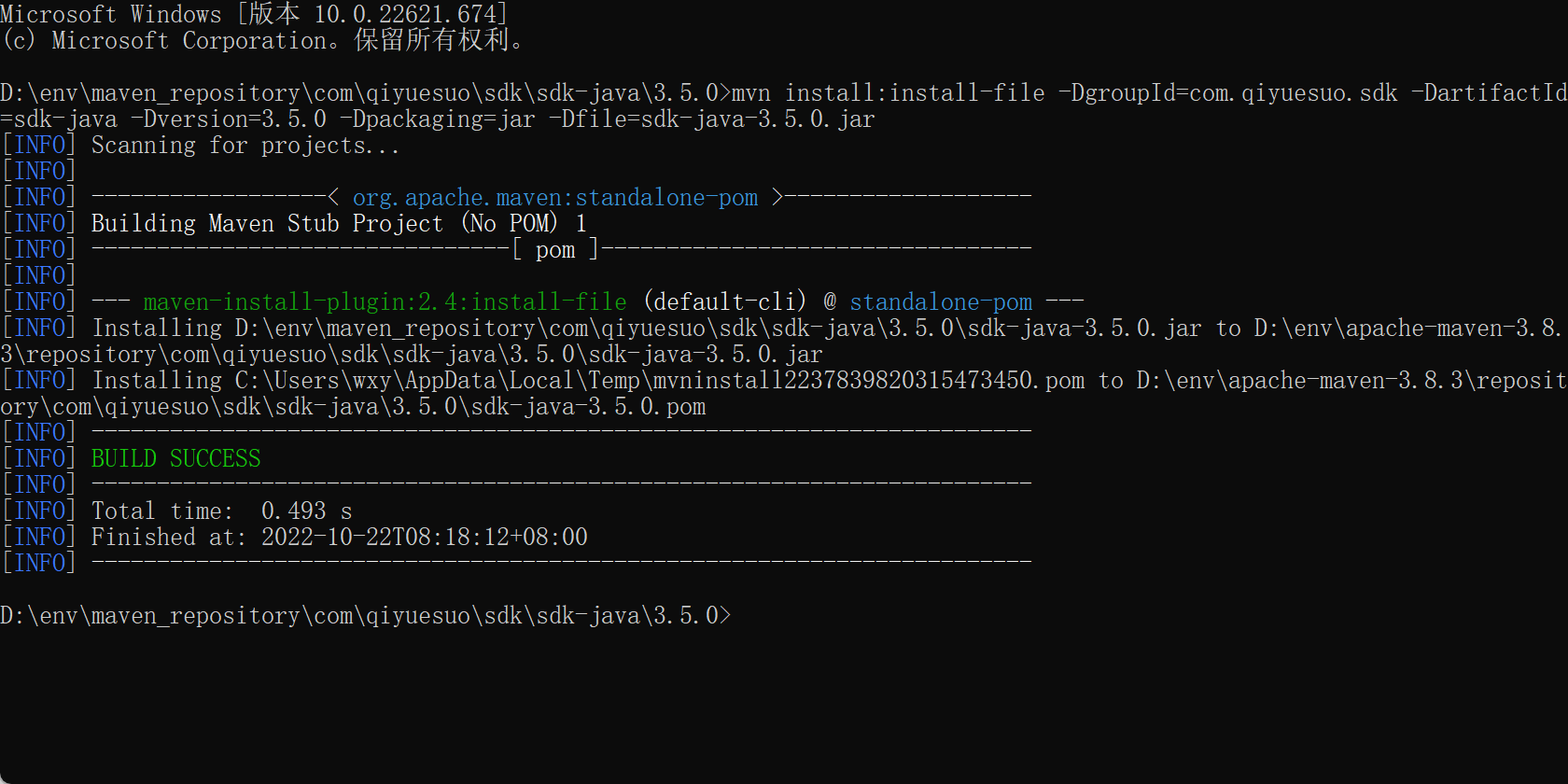Image resolution: width=1568 pixels, height=784 pixels.
Task: Click the 'Finished at' timestamp
Action: point(424,537)
